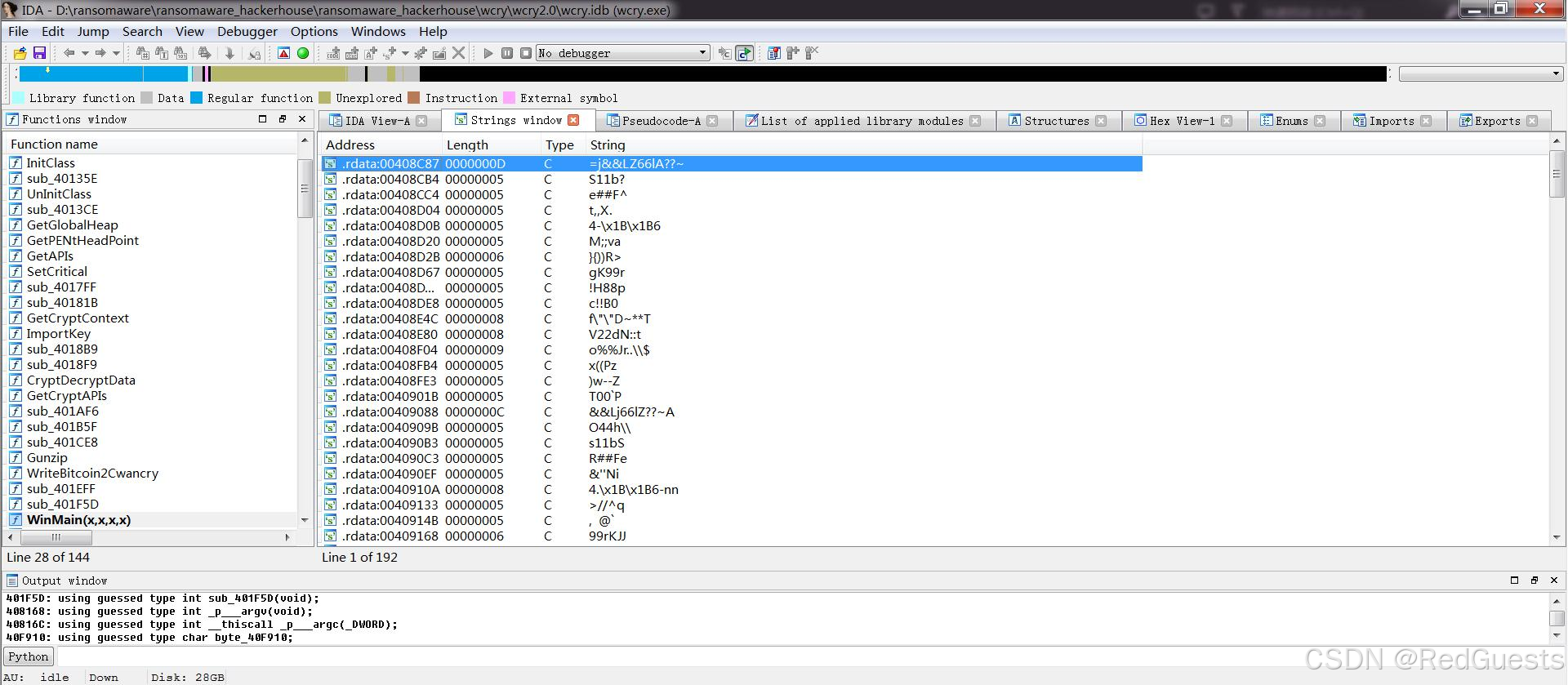This screenshot has width=1568, height=685.
Task: Pause the process with pause button
Action: coord(507,53)
